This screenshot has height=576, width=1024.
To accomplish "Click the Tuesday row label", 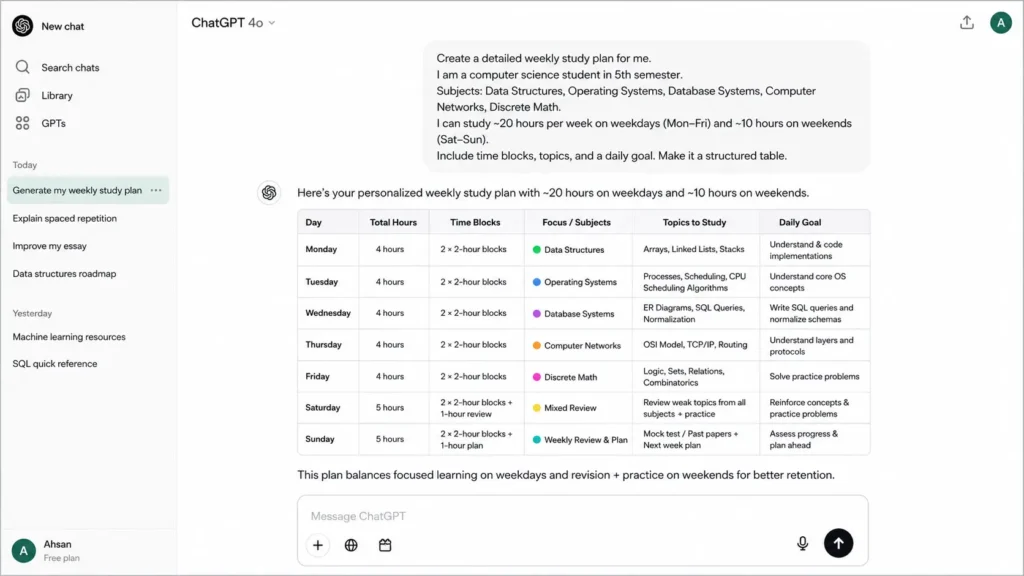I will 322,281.
